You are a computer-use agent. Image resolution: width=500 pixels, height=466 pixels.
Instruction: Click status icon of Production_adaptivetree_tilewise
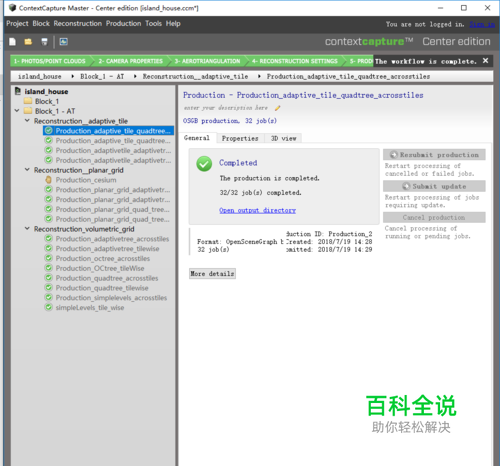(49, 249)
